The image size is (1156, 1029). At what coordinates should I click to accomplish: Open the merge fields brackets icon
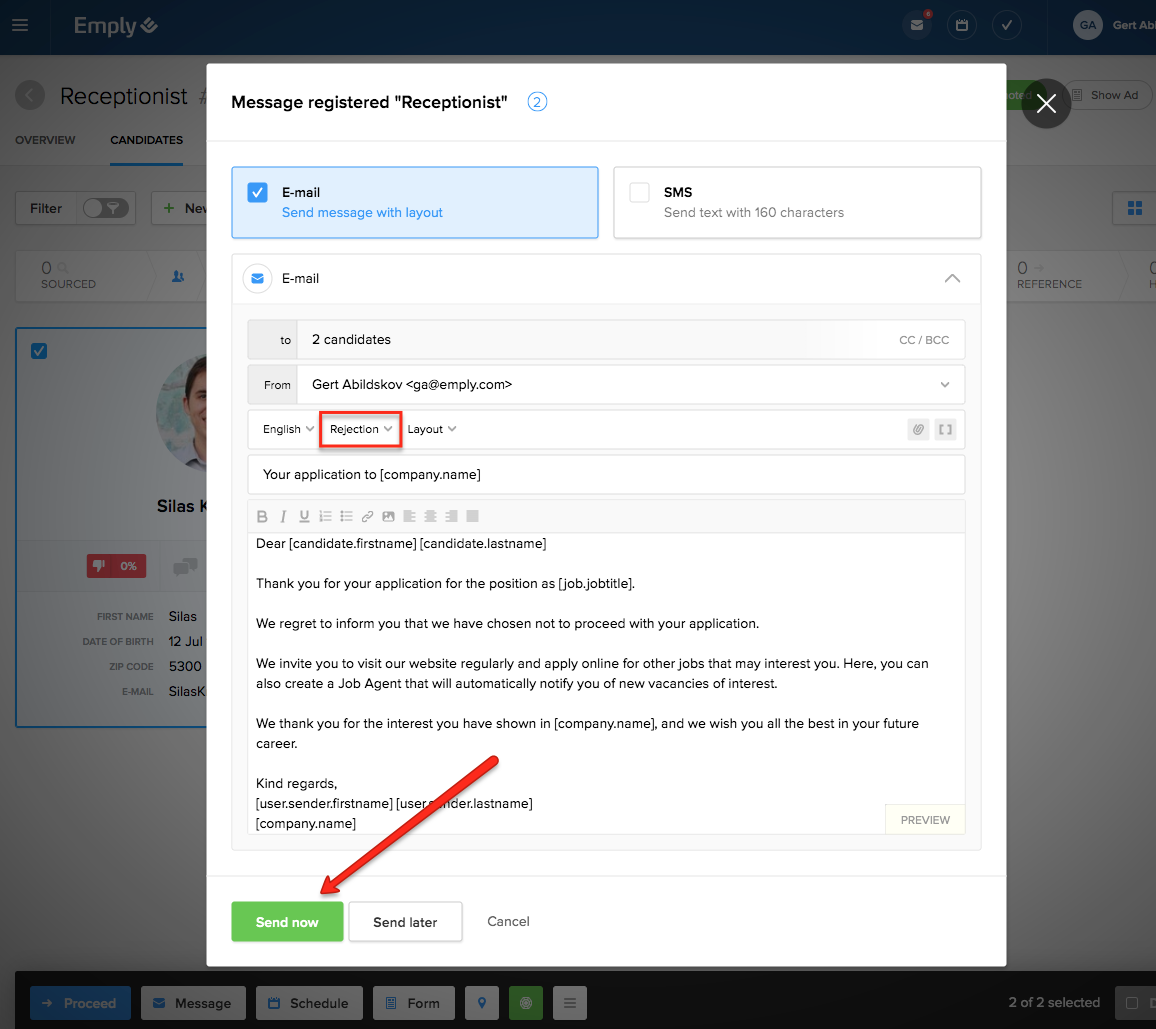pos(945,429)
